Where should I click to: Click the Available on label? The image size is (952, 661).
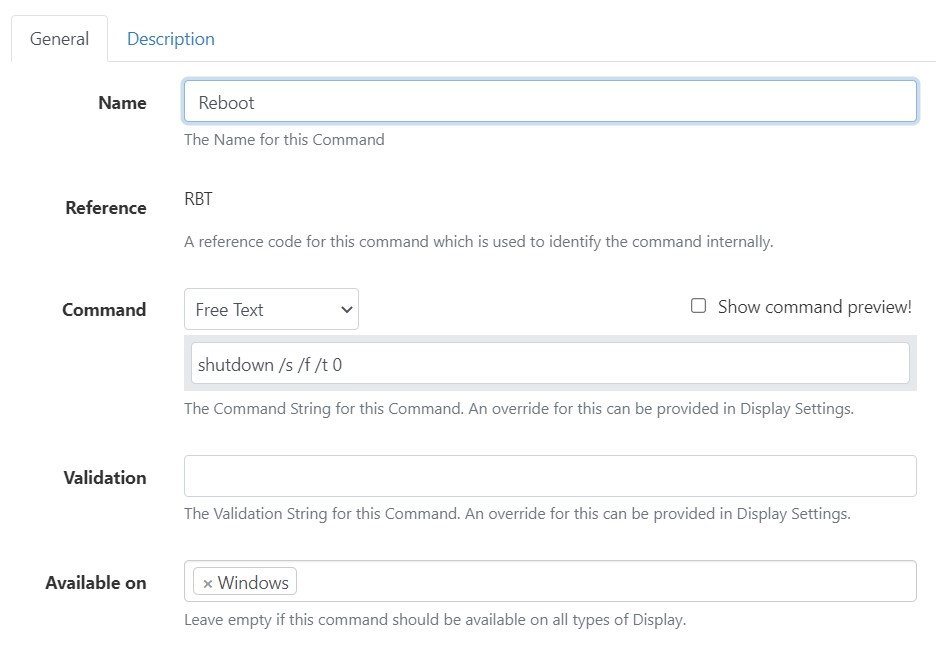(96, 583)
